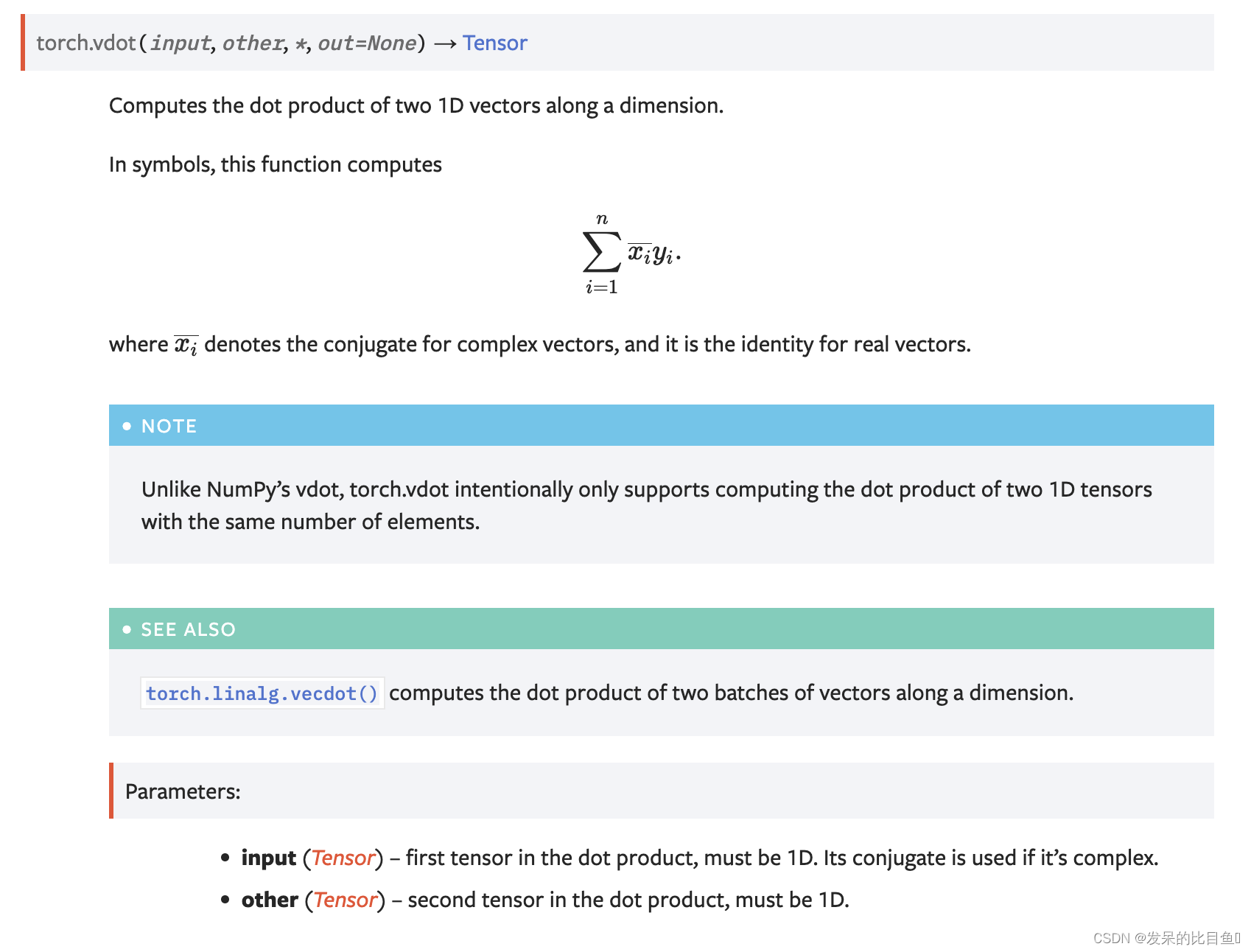
Task: Click the SEE ALSO heading text
Action: tap(188, 629)
